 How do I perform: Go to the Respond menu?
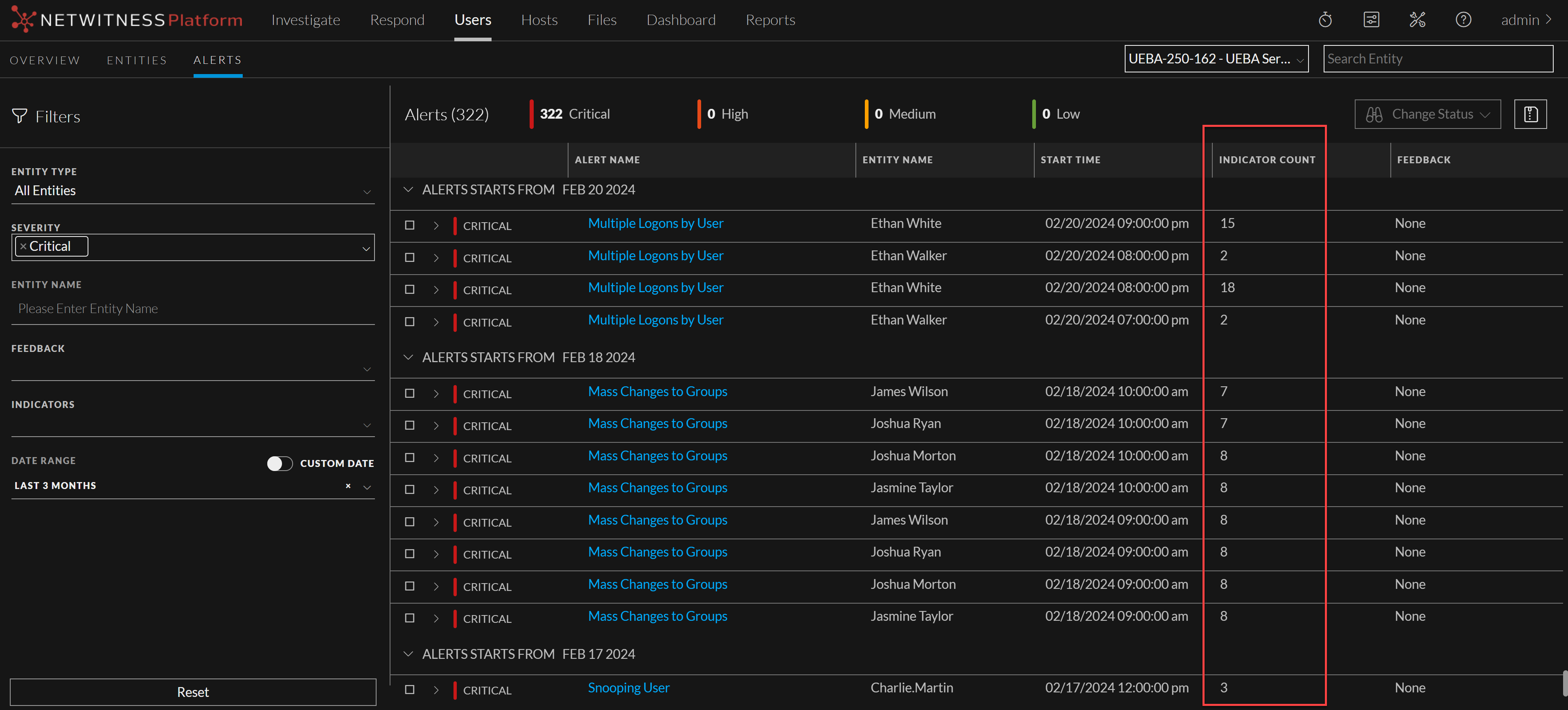[x=397, y=20]
